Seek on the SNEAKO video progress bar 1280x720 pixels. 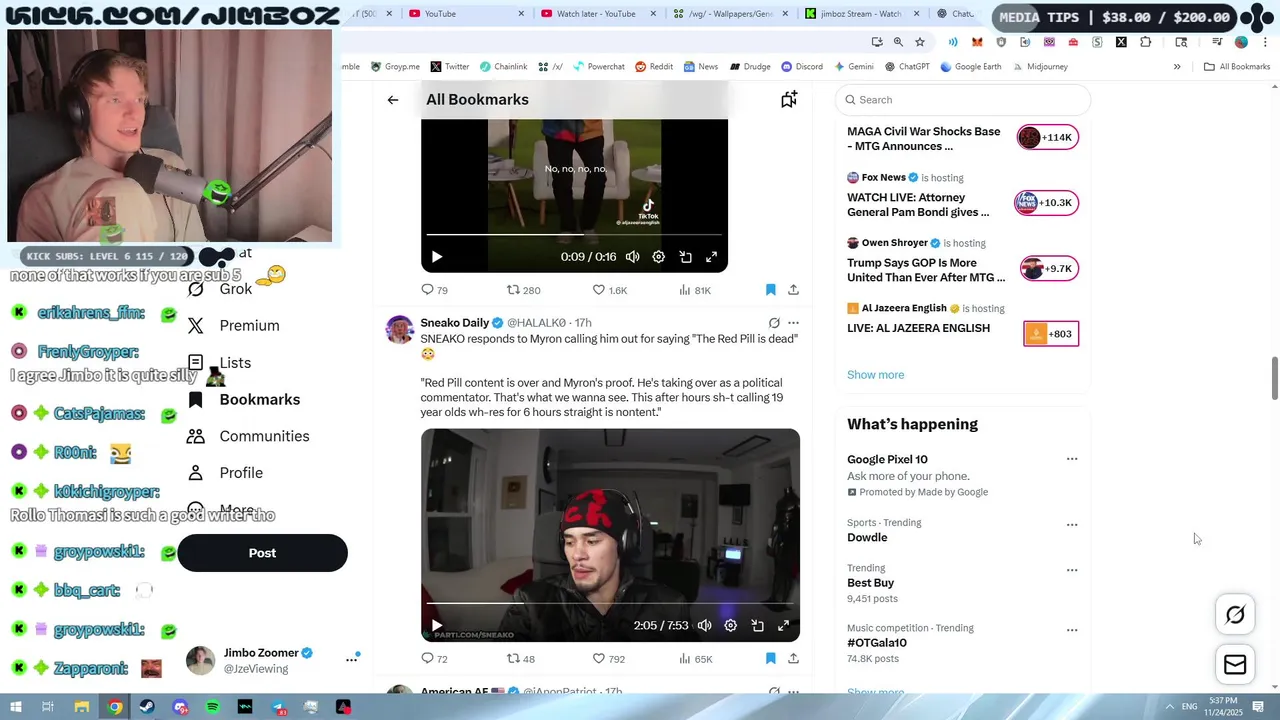click(610, 603)
